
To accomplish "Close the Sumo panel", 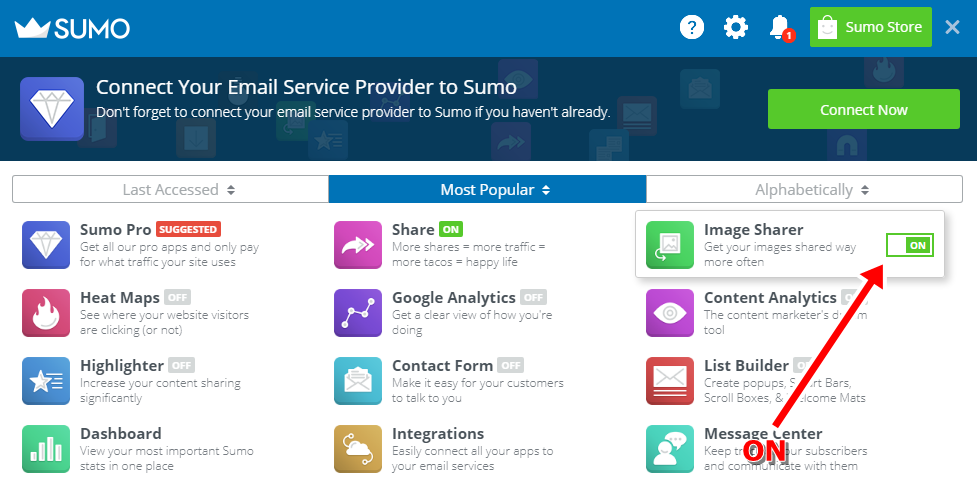I will [952, 27].
